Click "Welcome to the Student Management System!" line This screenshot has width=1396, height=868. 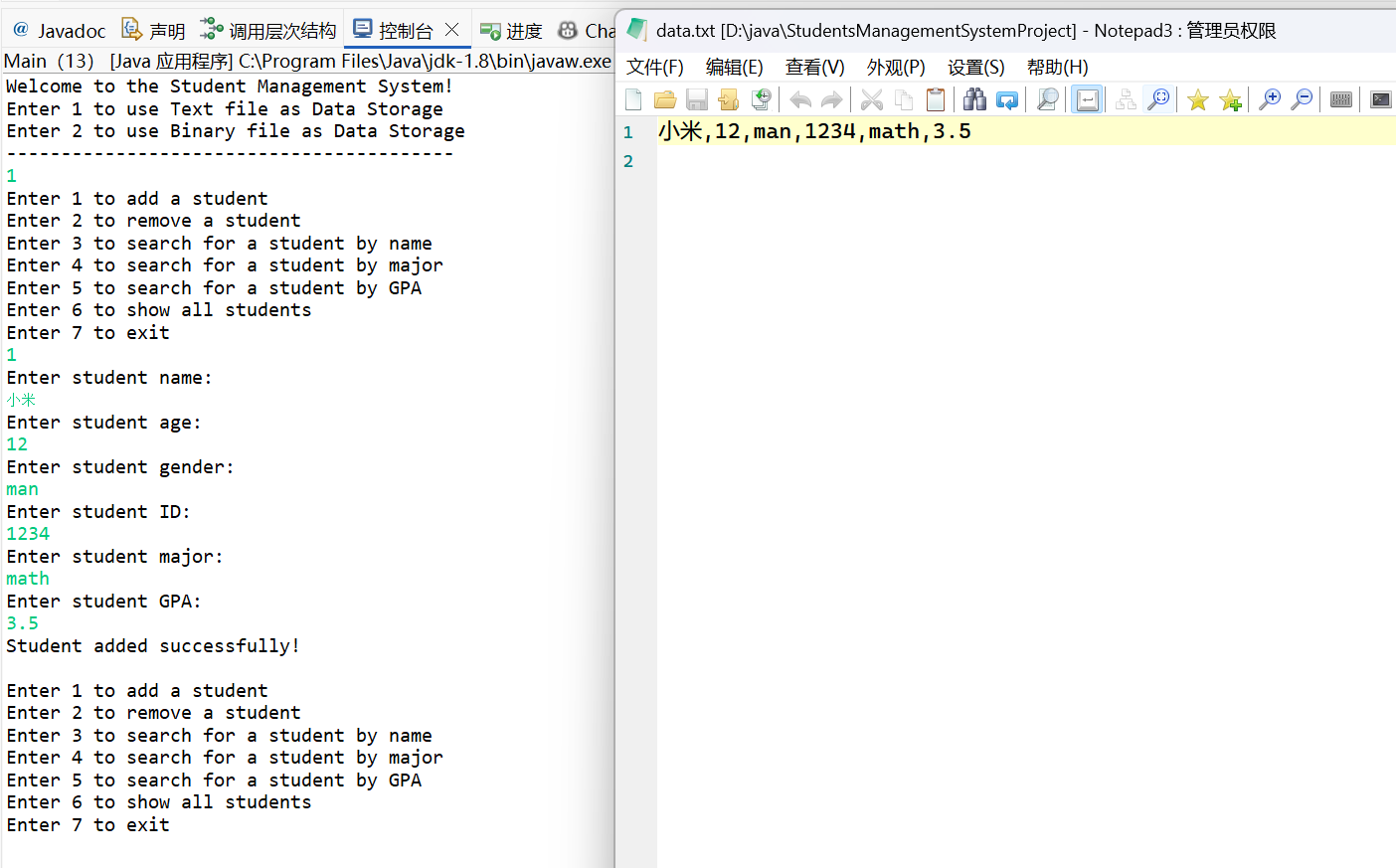[x=230, y=87]
